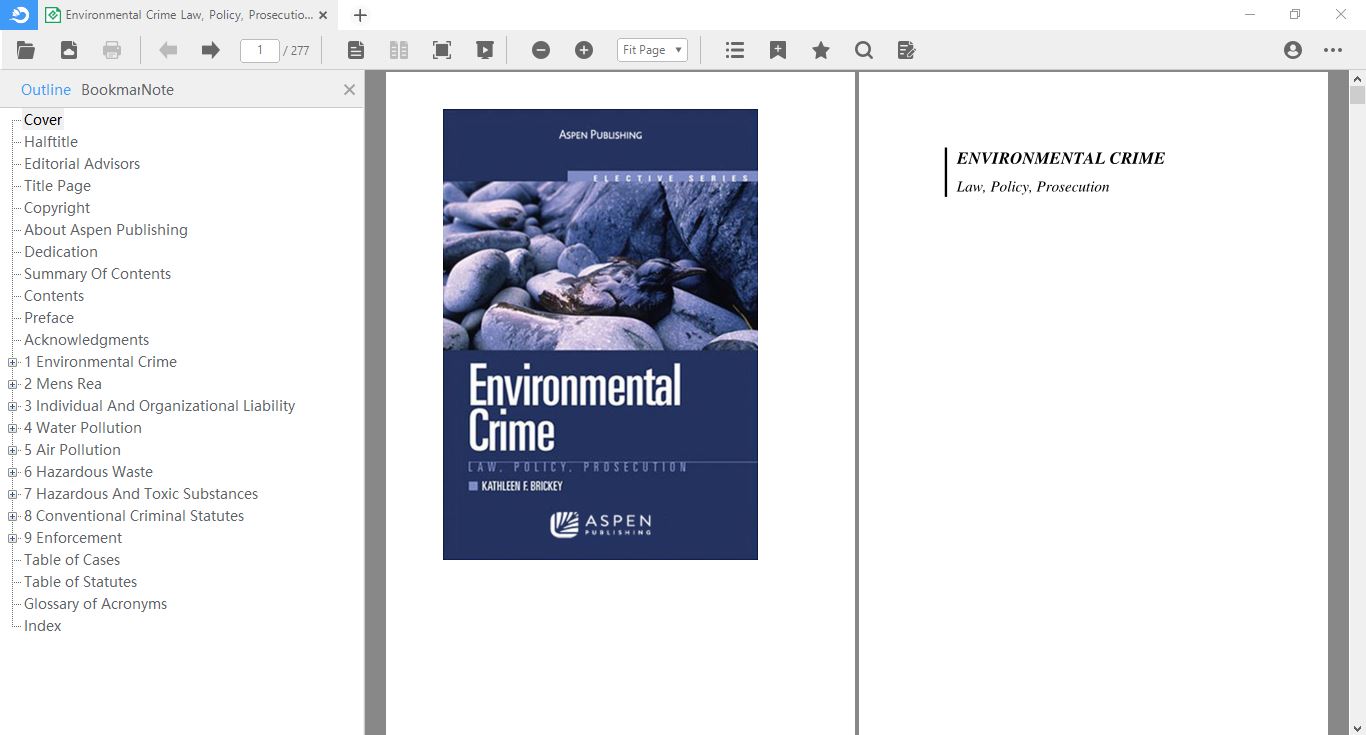Expand chapter 4 Water Pollution
The image size is (1366, 735).
13,428
